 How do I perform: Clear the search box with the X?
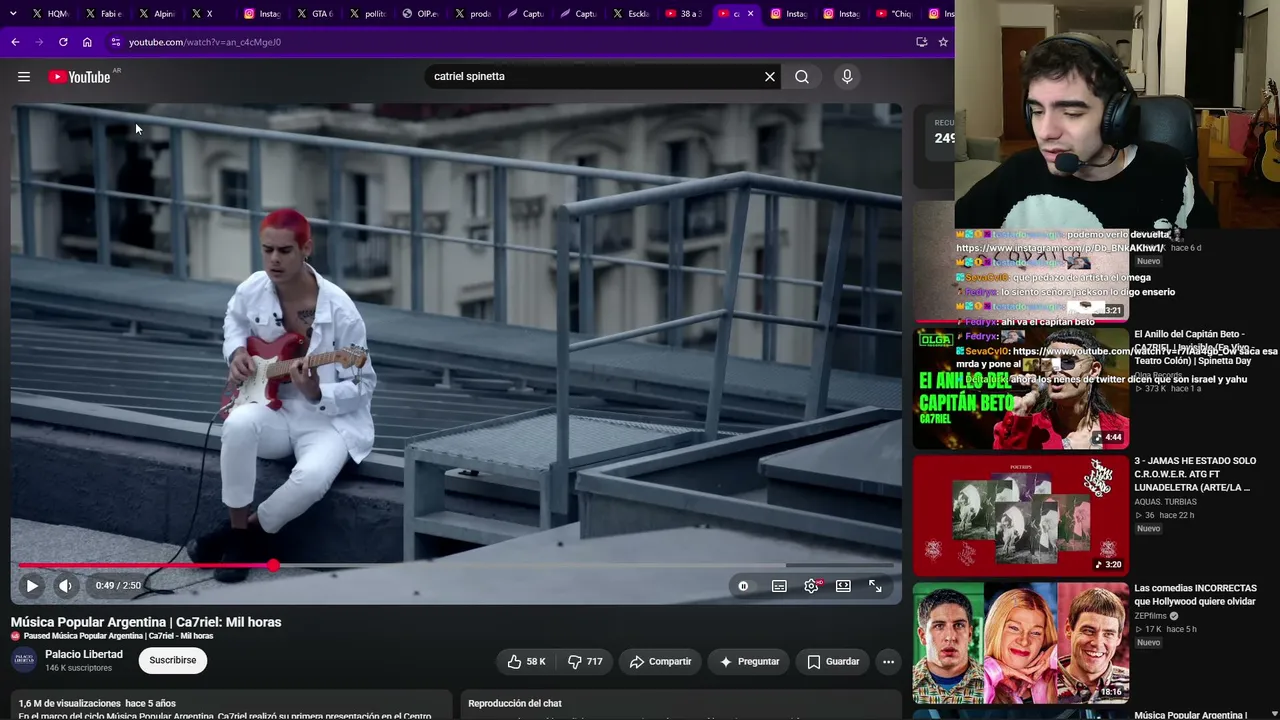[x=770, y=77]
